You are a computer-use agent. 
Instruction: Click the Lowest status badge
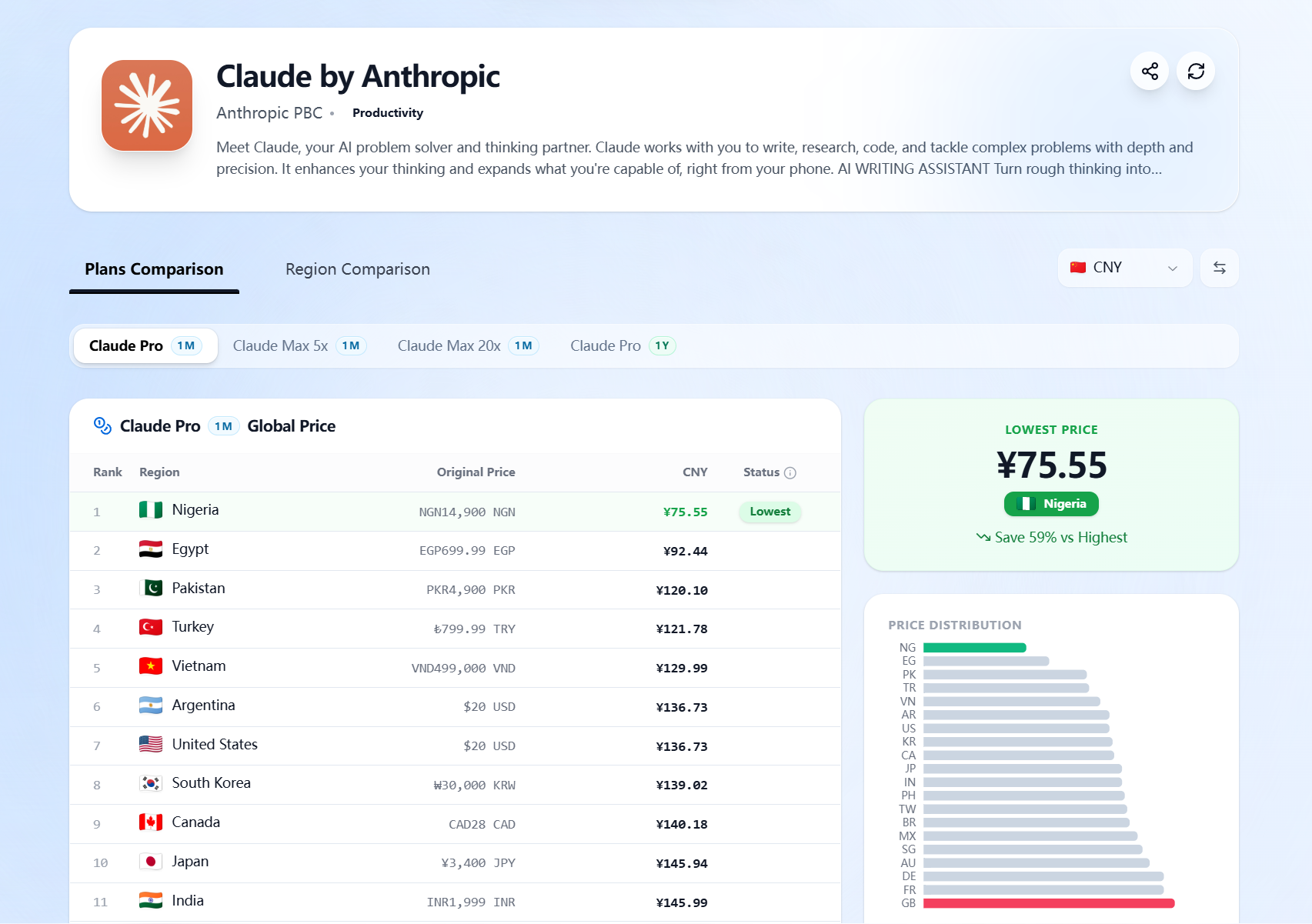[770, 512]
